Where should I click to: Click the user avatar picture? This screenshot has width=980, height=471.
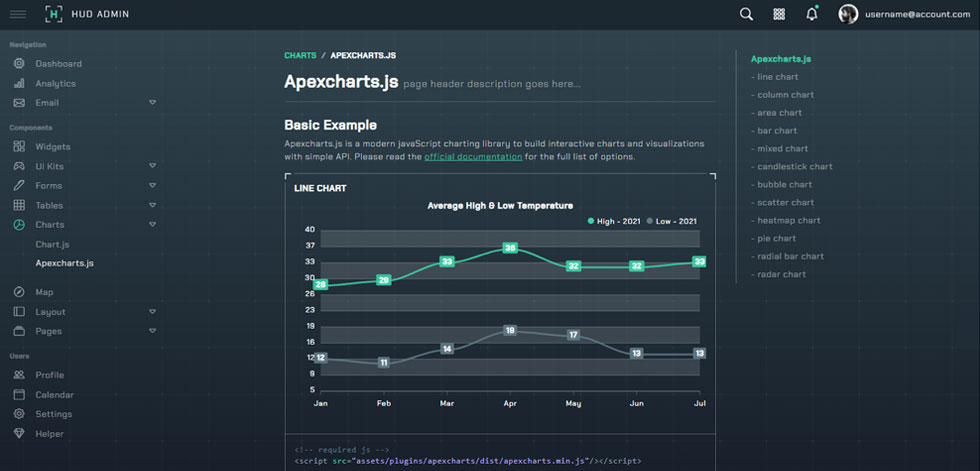tap(848, 14)
